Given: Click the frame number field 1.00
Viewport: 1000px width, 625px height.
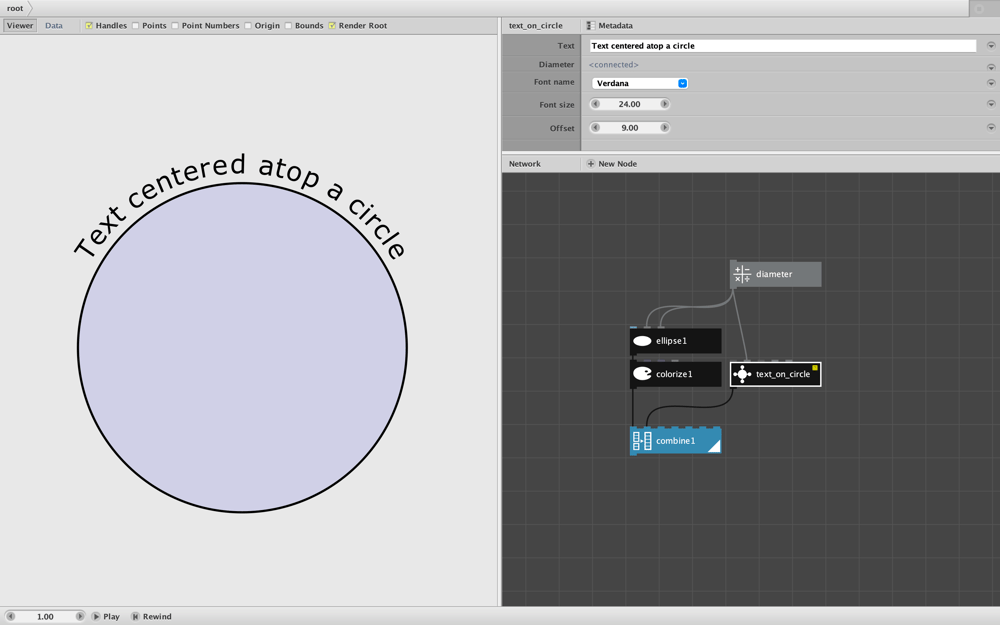Looking at the screenshot, I should tap(45, 617).
